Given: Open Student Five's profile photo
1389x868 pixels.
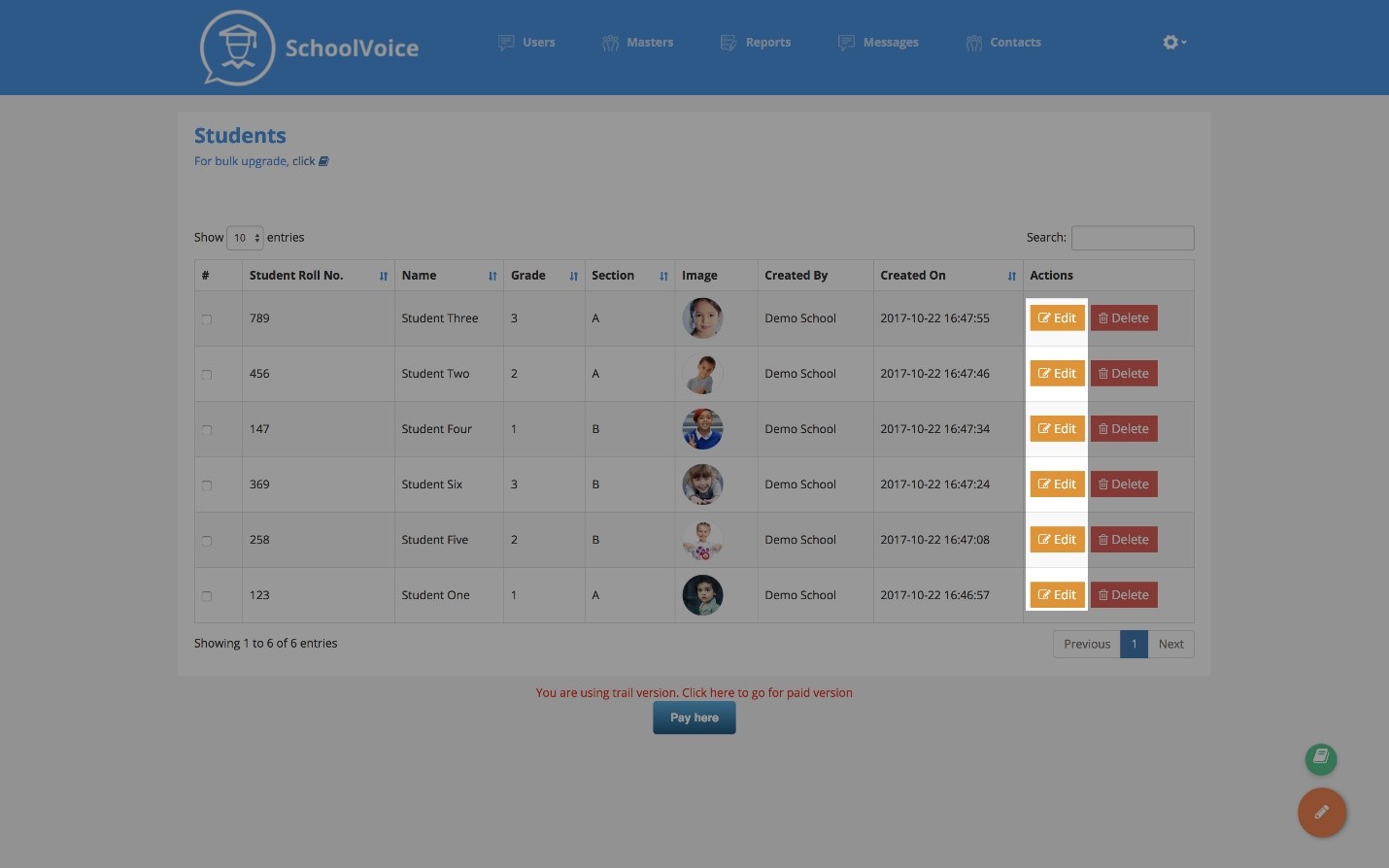Looking at the screenshot, I should (x=702, y=540).
